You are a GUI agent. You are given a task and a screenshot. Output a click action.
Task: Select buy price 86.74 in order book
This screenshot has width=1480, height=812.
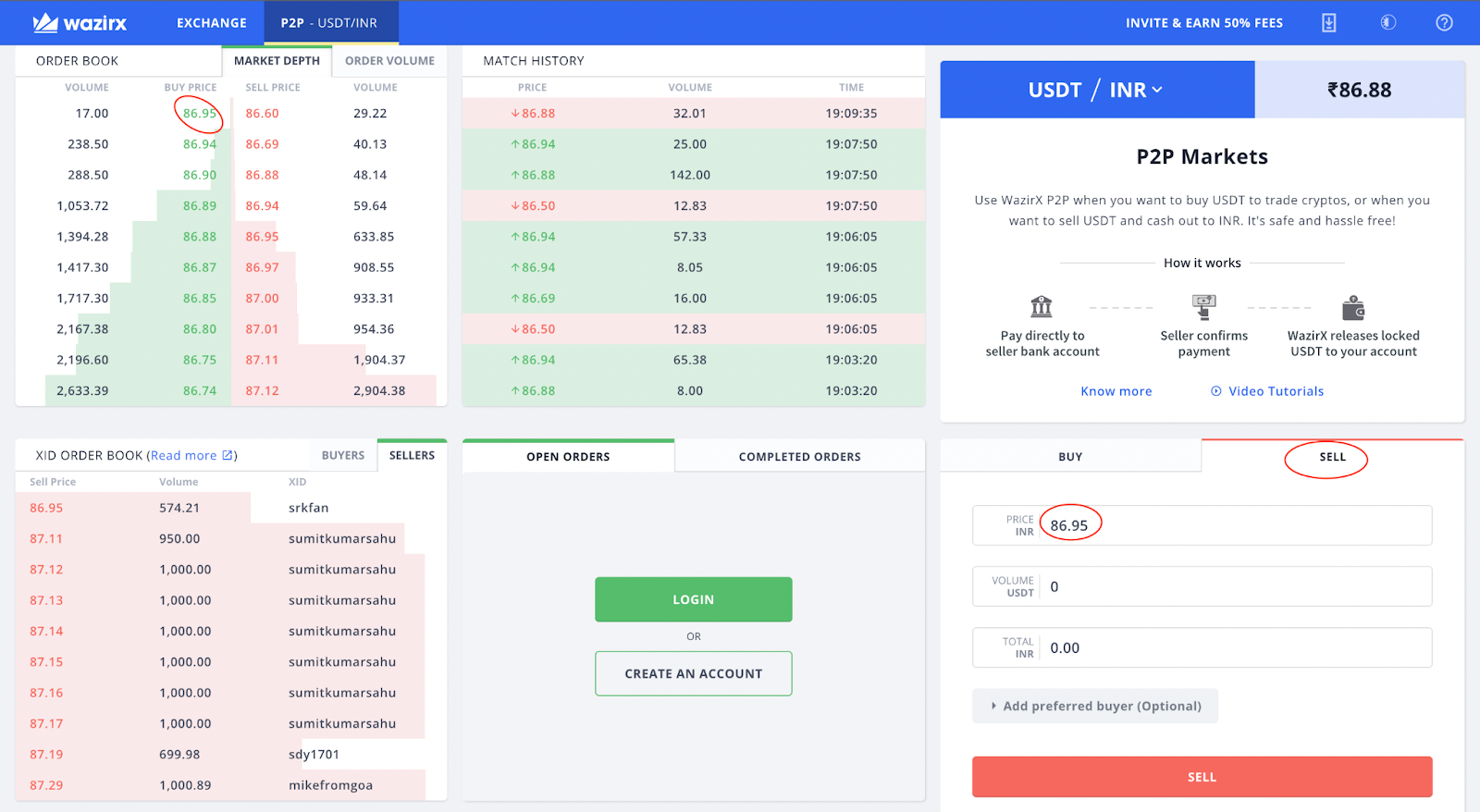click(200, 390)
